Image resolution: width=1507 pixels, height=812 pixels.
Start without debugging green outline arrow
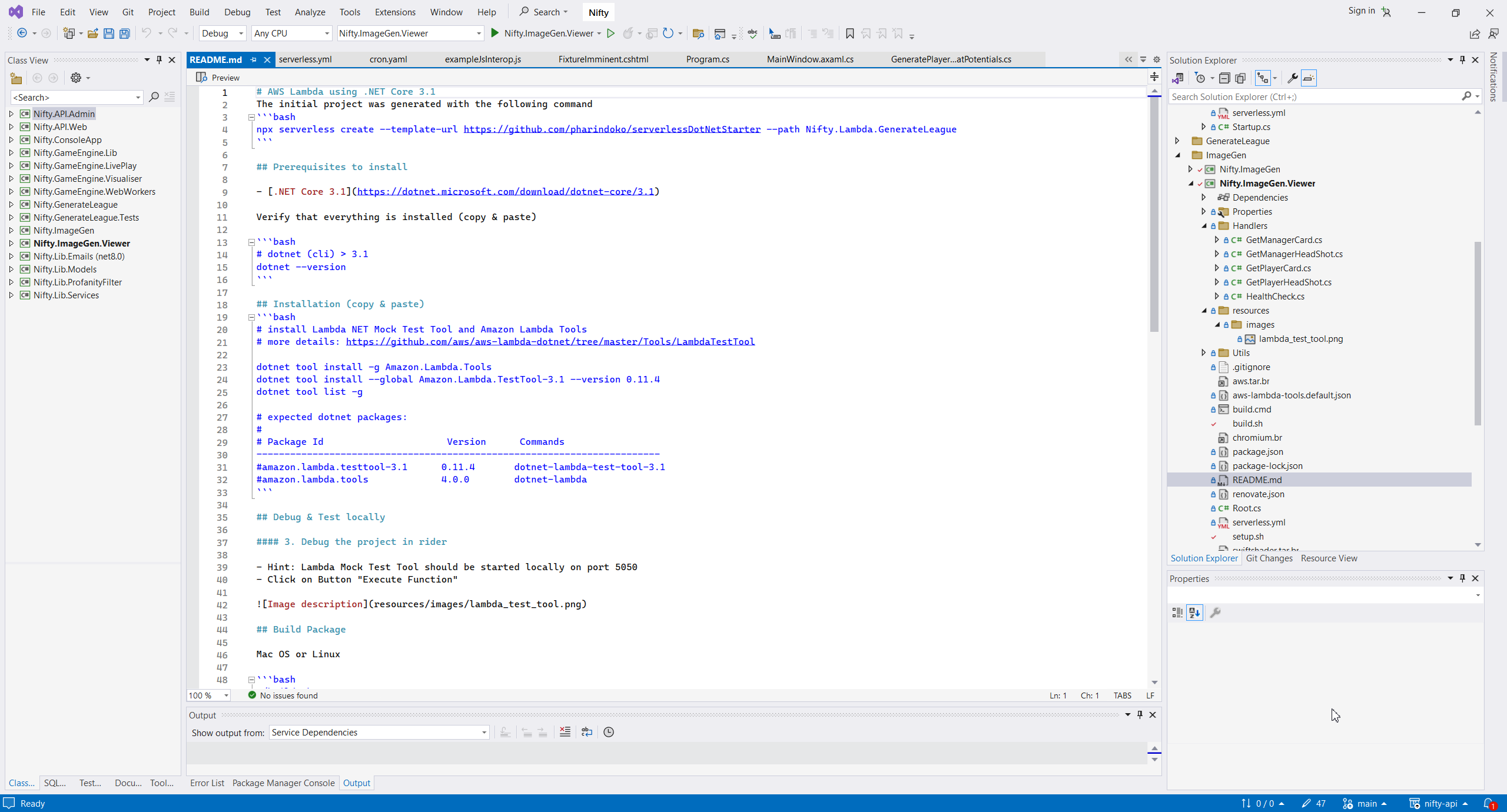(611, 34)
